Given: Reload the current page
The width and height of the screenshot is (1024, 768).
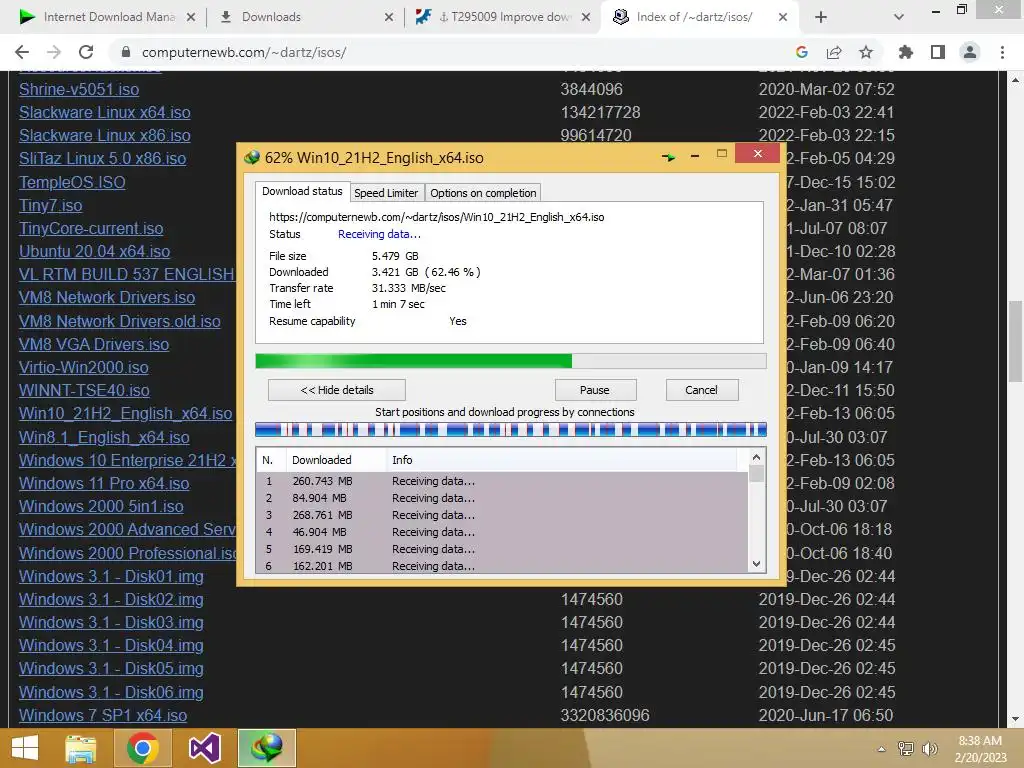Looking at the screenshot, I should click(x=86, y=52).
